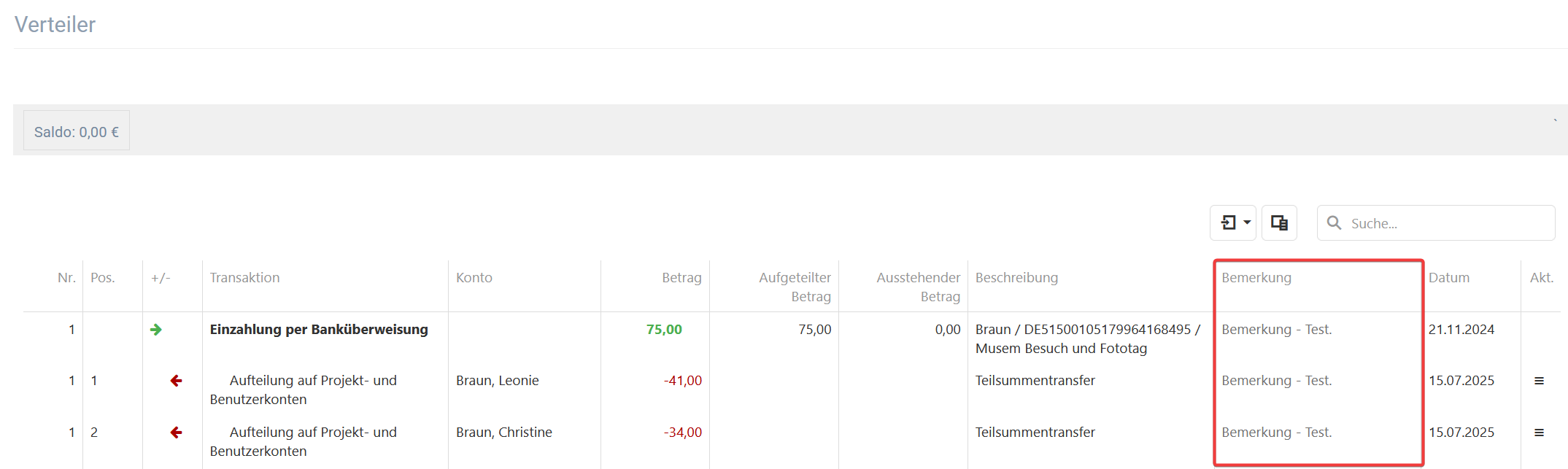Focus the Suche search field
Image resolution: width=1568 pixels, height=469 pixels.
(x=1436, y=223)
